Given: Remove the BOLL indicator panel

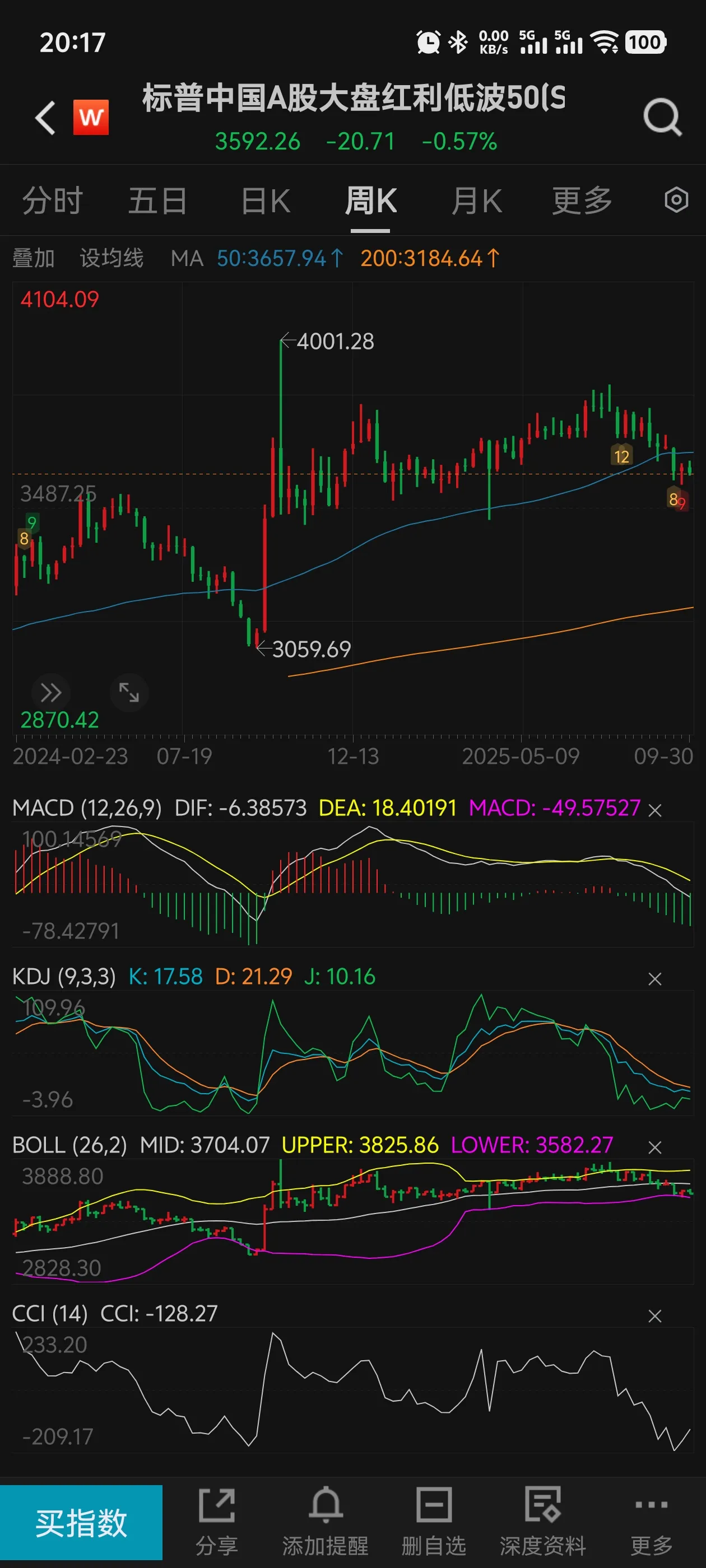Looking at the screenshot, I should coord(655,1147).
